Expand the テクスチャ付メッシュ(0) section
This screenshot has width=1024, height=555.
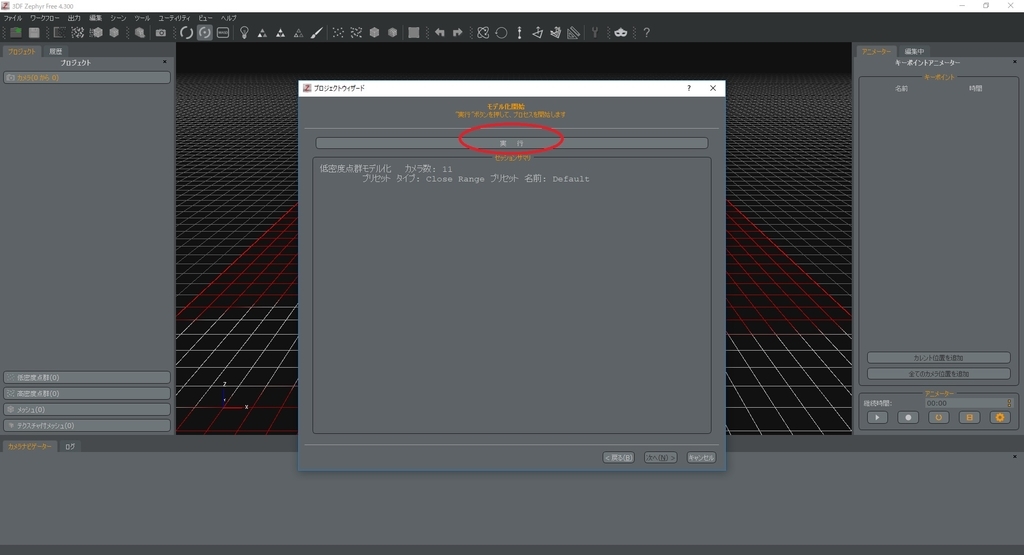pyautogui.click(x=87, y=426)
